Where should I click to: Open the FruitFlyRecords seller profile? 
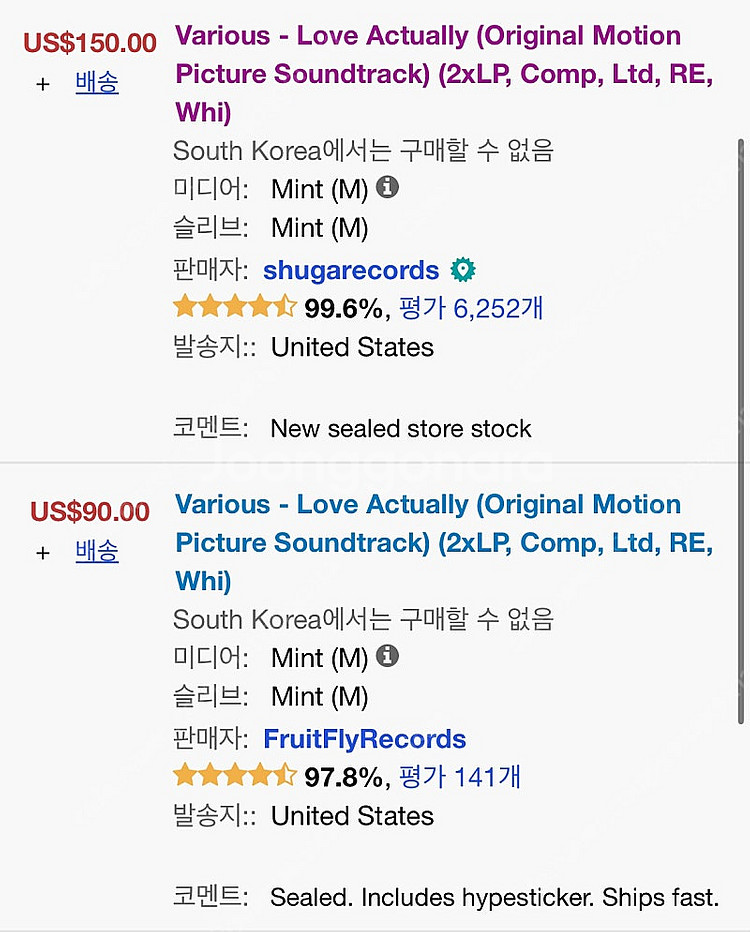click(x=364, y=739)
